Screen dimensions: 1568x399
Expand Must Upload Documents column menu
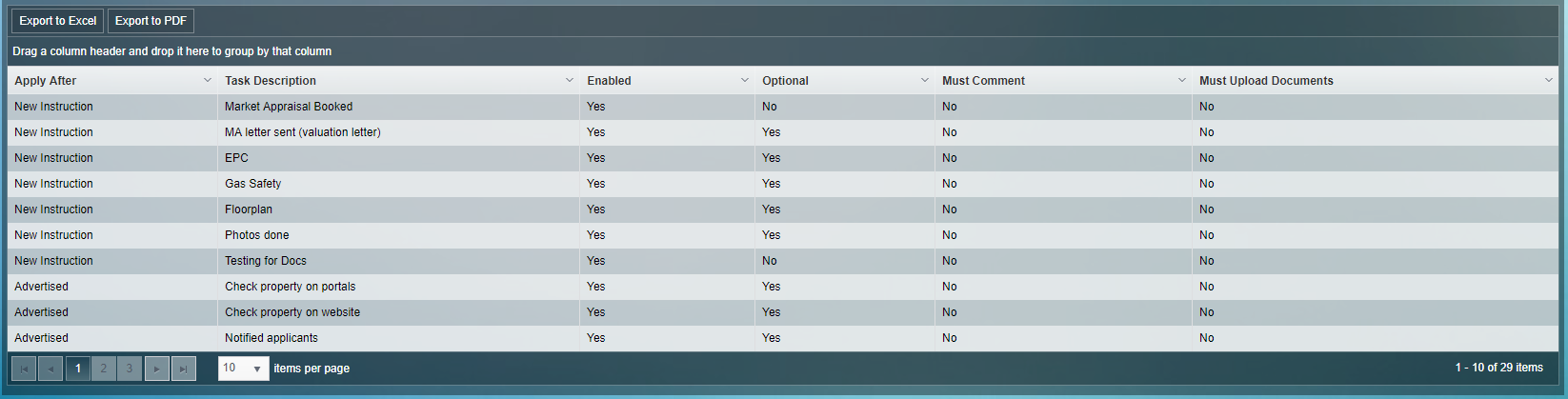pos(1549,81)
